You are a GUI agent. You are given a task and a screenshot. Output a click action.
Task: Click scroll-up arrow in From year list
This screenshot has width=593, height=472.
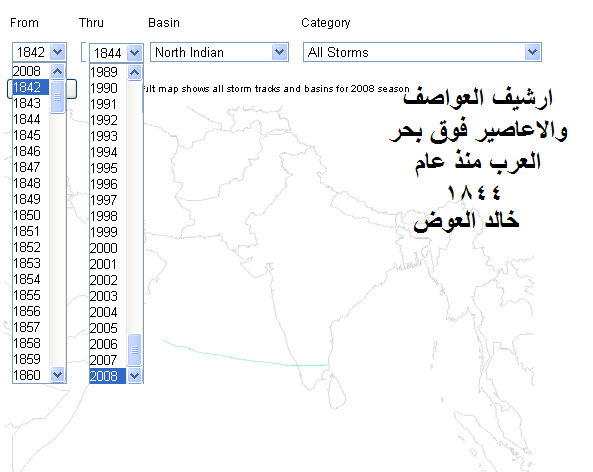pyautogui.click(x=57, y=71)
